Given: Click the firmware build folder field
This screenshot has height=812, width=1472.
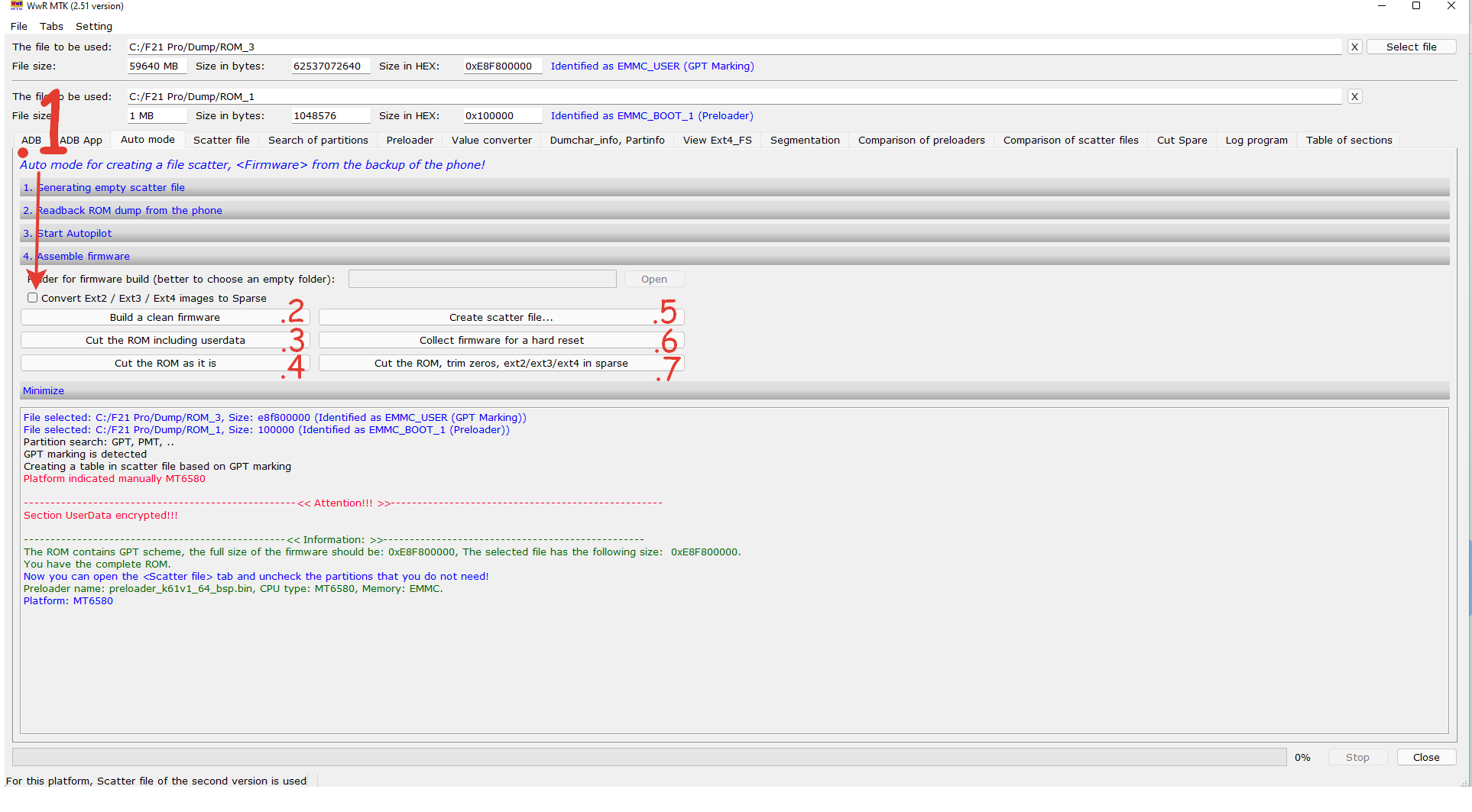Looking at the screenshot, I should 482,279.
